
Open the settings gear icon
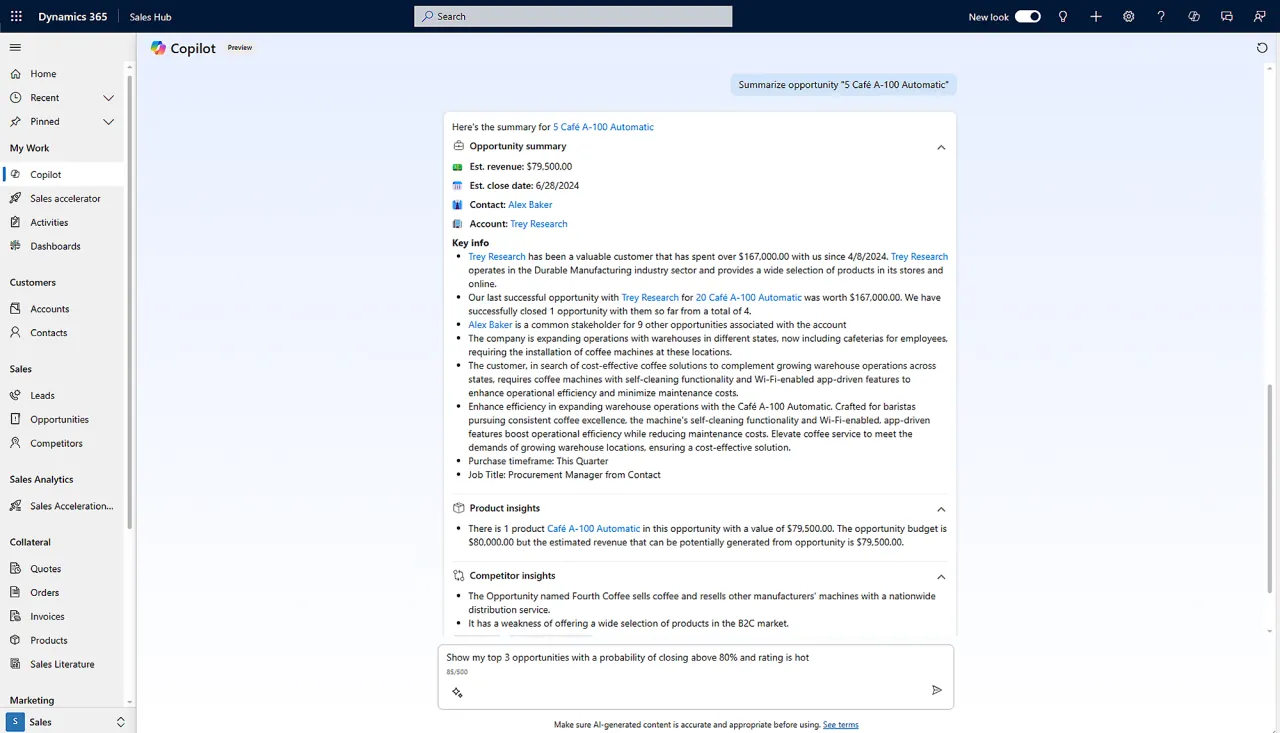(x=1129, y=16)
